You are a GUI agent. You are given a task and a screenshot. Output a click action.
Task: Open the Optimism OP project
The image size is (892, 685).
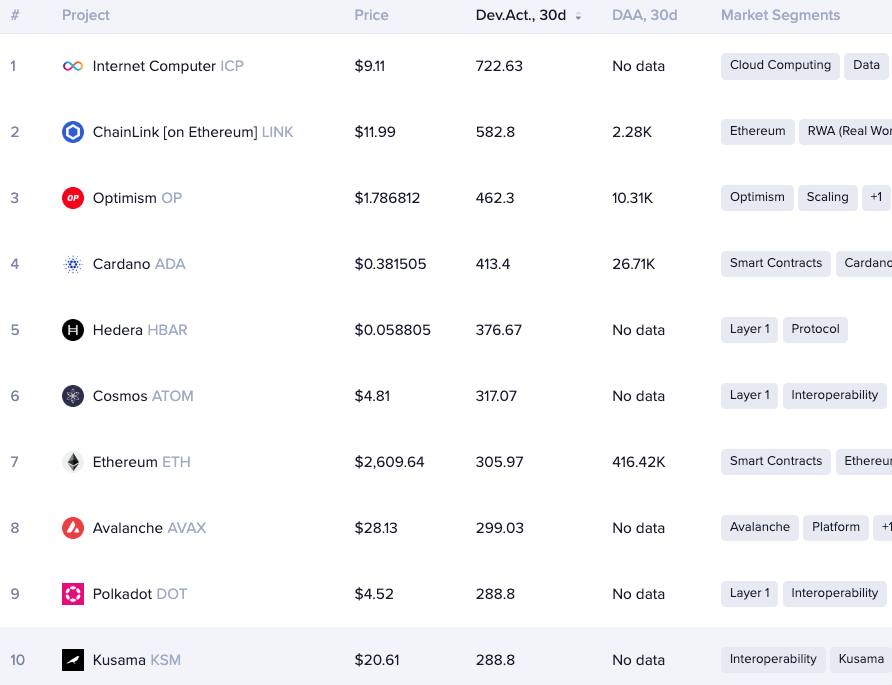[137, 198]
